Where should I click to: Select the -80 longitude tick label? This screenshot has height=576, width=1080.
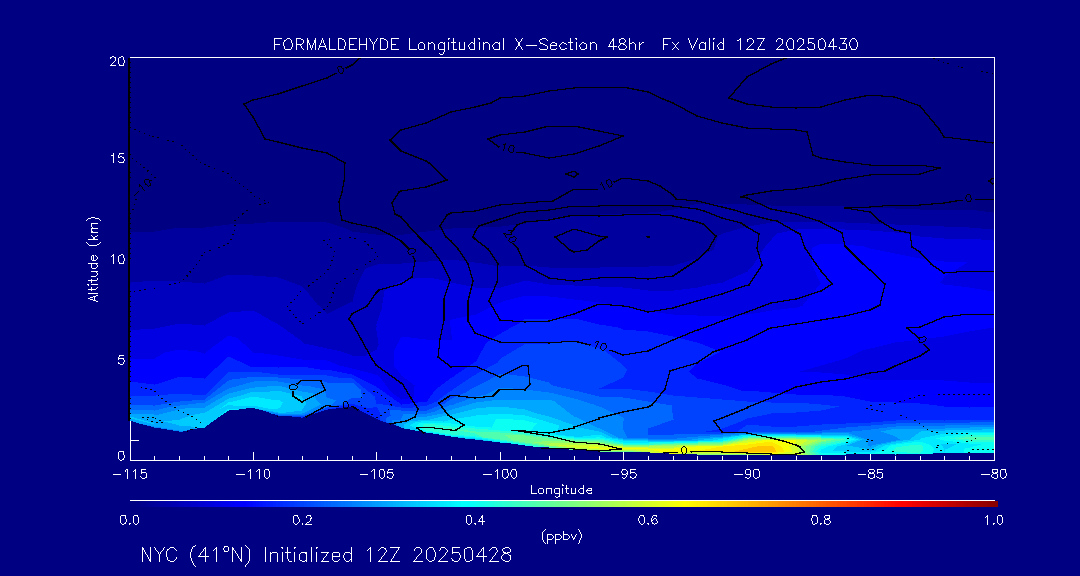(992, 474)
